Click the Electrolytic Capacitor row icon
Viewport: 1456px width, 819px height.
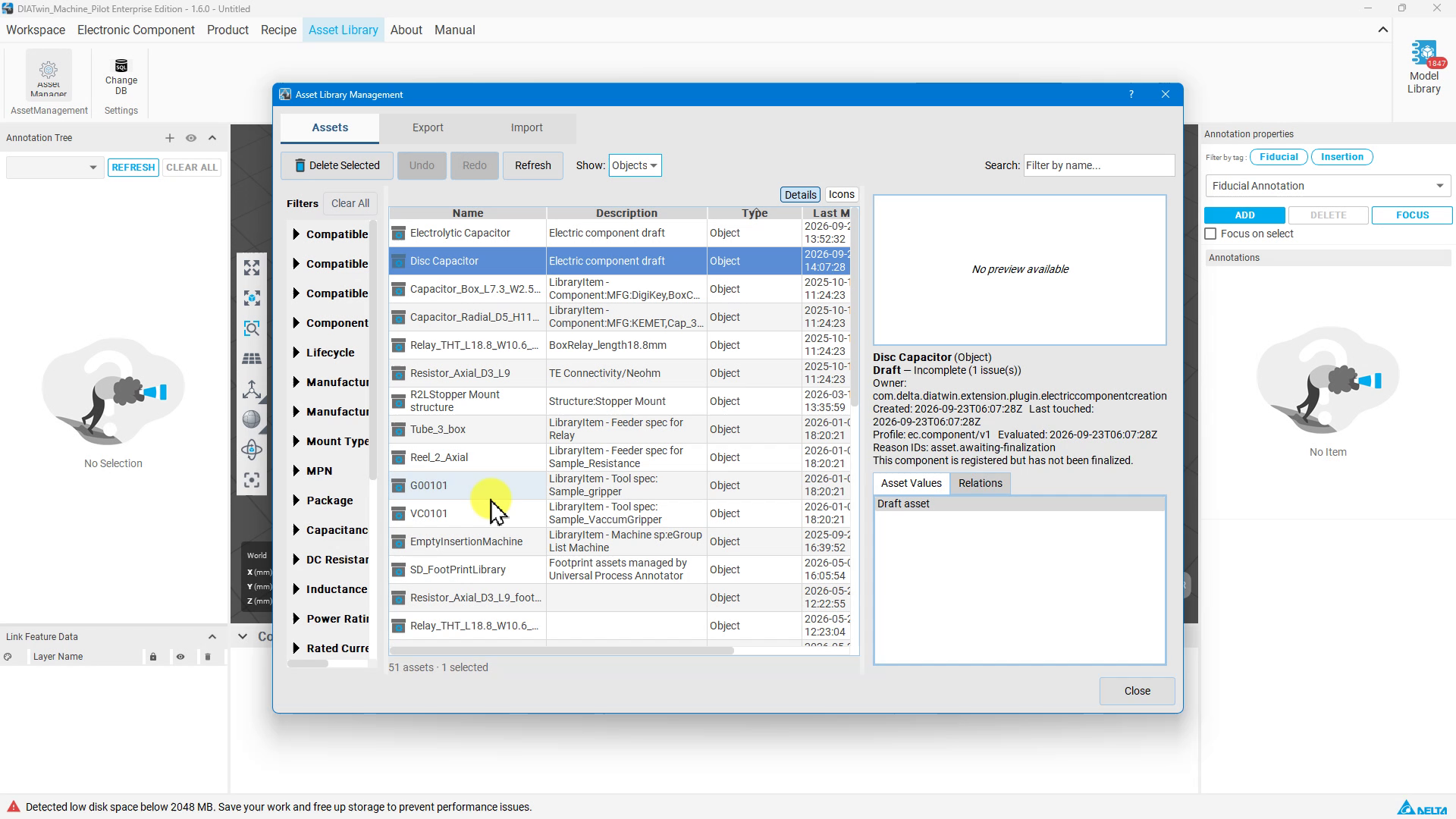pyautogui.click(x=398, y=234)
